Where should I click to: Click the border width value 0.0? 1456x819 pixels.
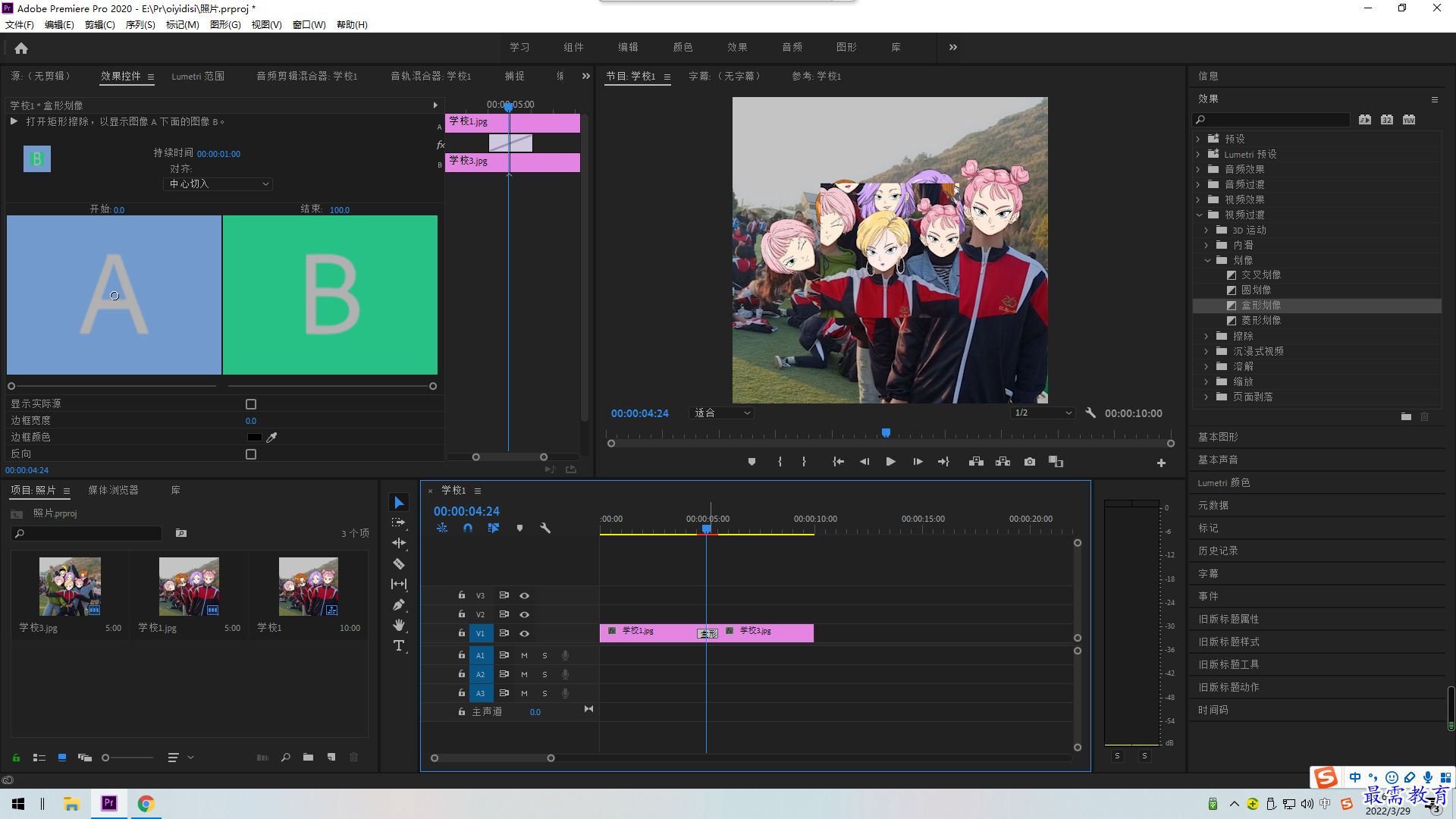(251, 421)
